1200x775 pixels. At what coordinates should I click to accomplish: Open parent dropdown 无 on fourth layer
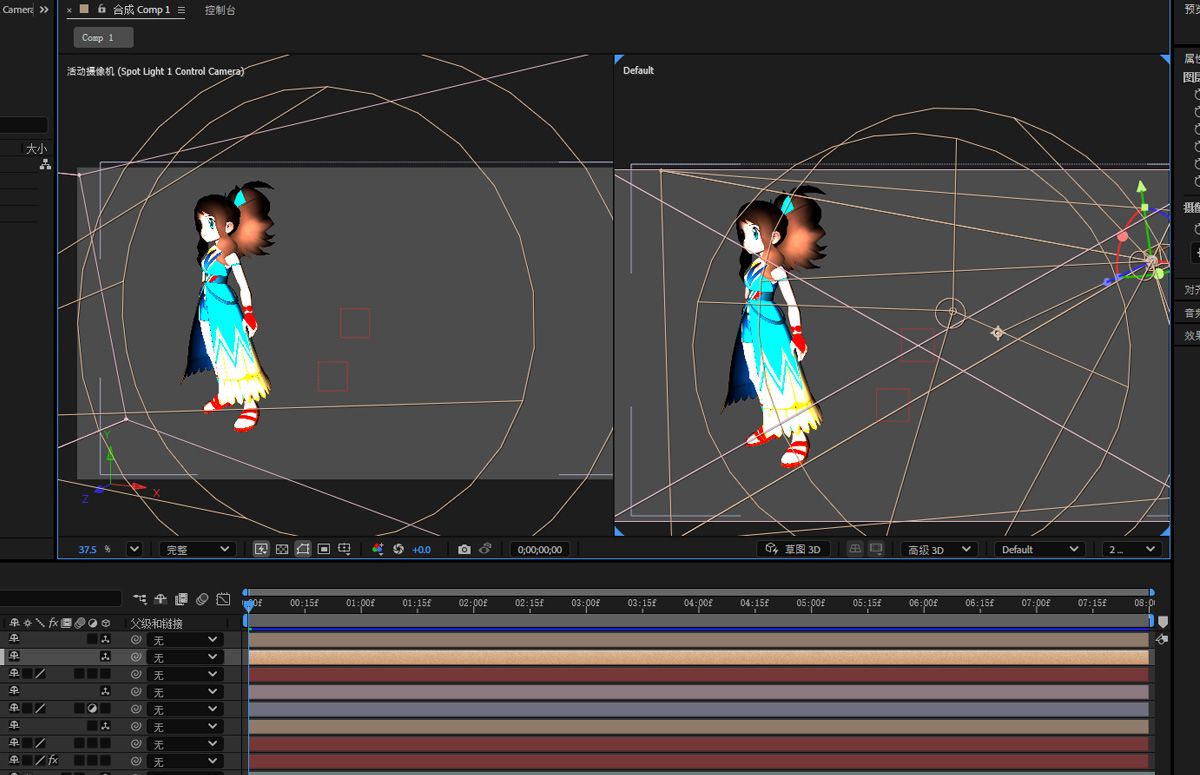[184, 692]
